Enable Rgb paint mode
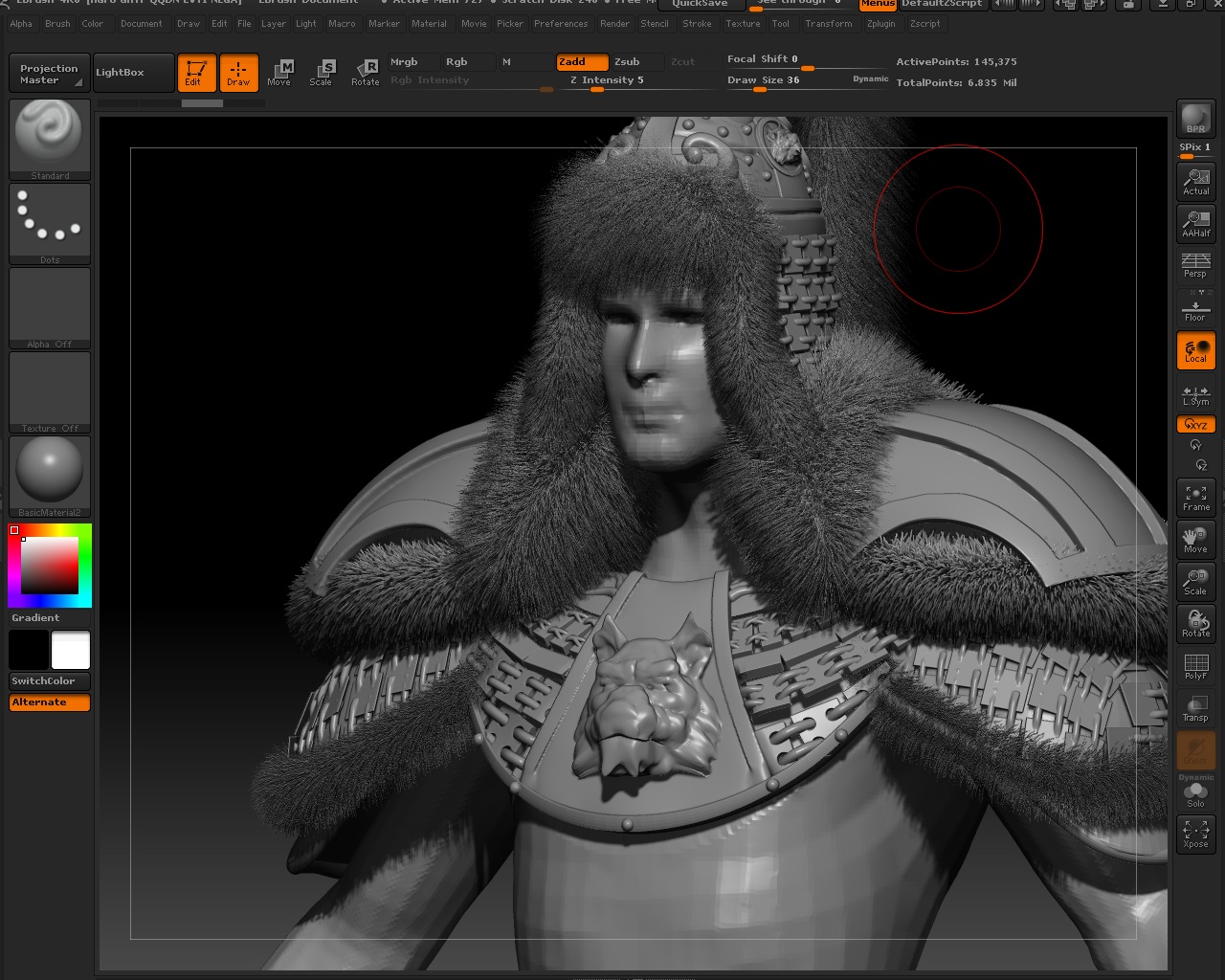The height and width of the screenshot is (980, 1225). point(468,61)
